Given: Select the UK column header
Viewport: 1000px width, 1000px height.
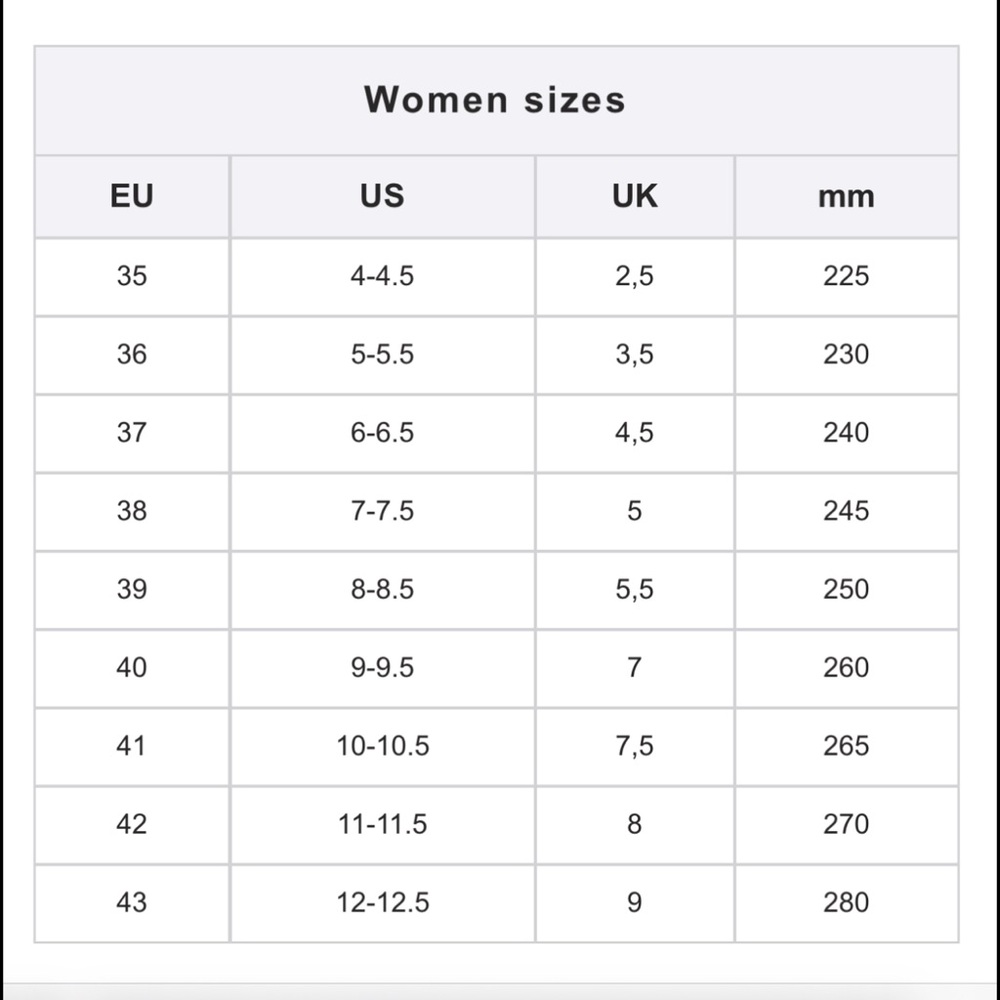Looking at the screenshot, I should coord(635,196).
